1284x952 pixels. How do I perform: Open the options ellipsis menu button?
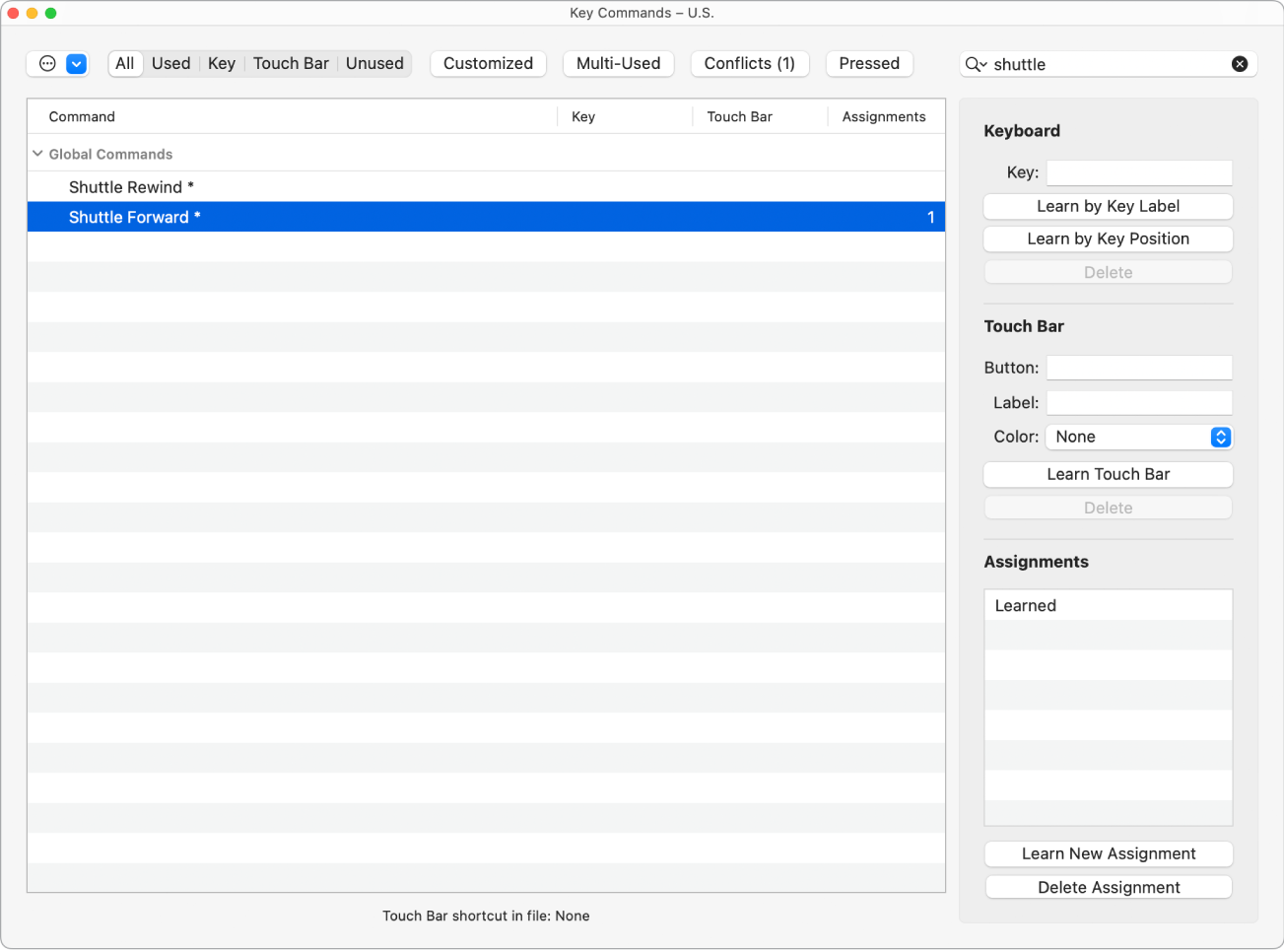[x=47, y=64]
